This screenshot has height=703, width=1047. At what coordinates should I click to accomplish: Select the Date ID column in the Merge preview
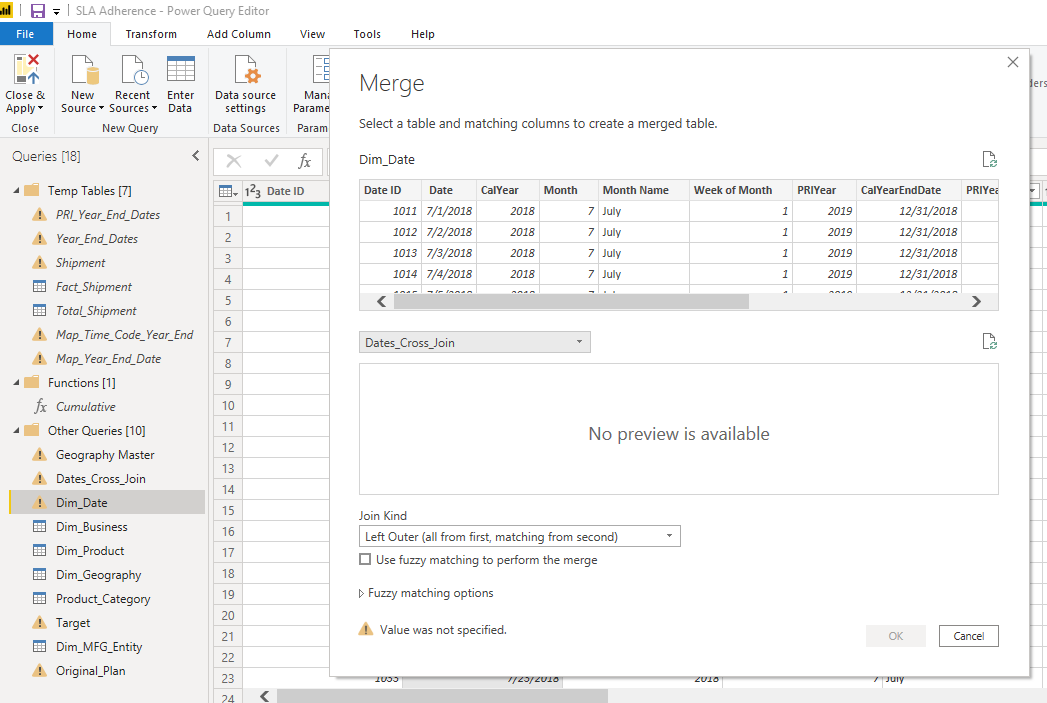(x=390, y=190)
